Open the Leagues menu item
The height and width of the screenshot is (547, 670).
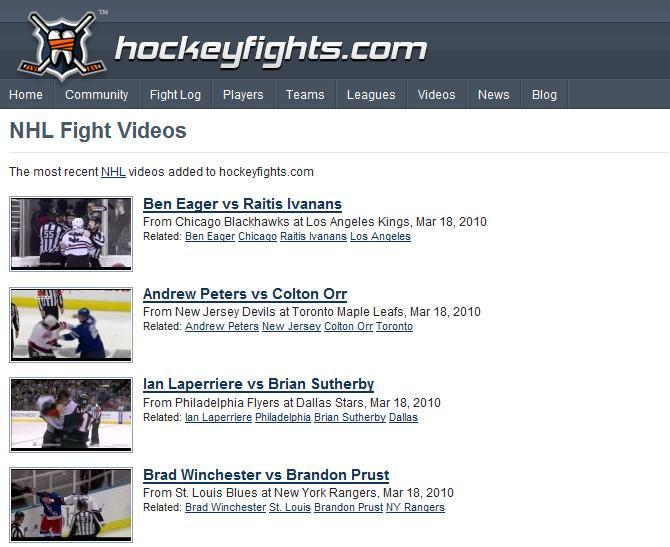pyautogui.click(x=371, y=94)
